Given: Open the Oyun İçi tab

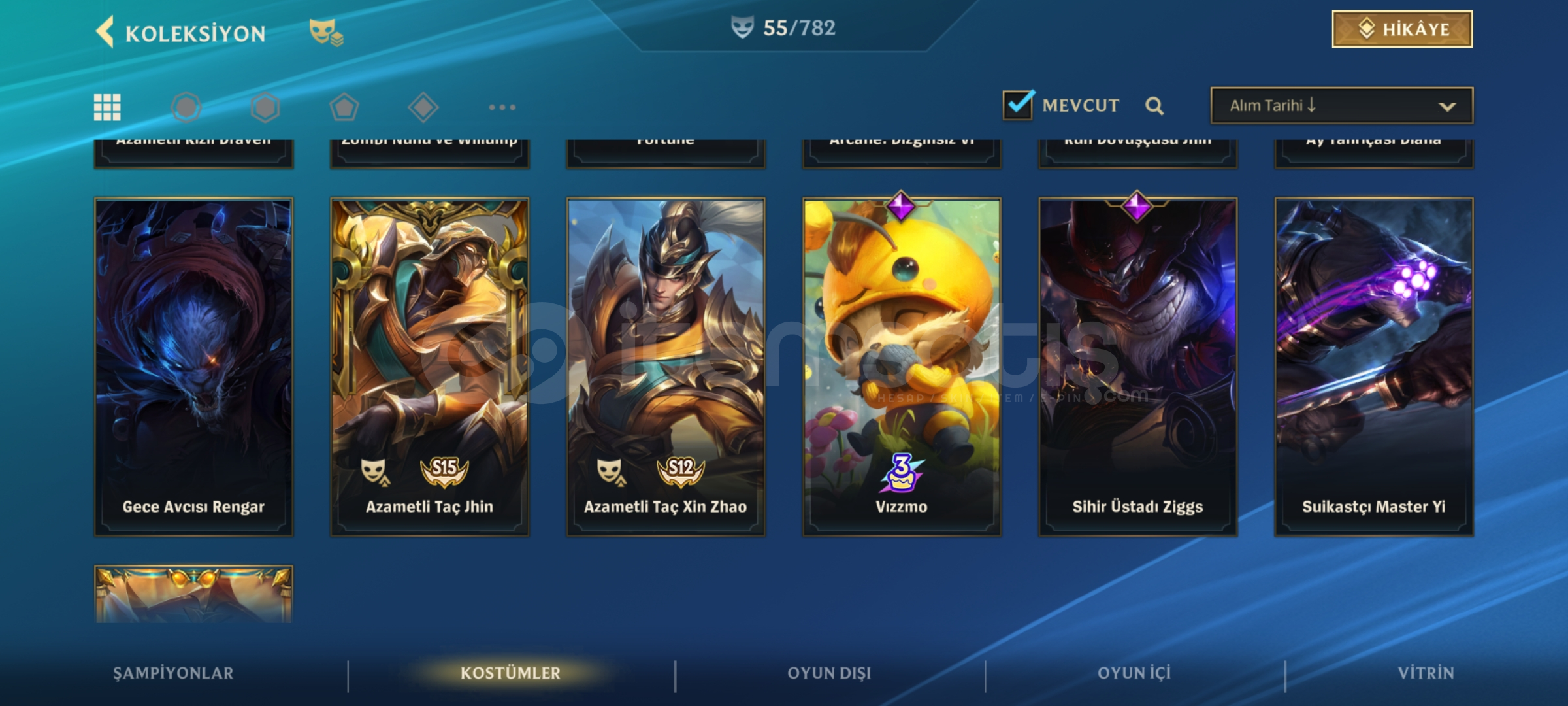Looking at the screenshot, I should click(x=1134, y=673).
